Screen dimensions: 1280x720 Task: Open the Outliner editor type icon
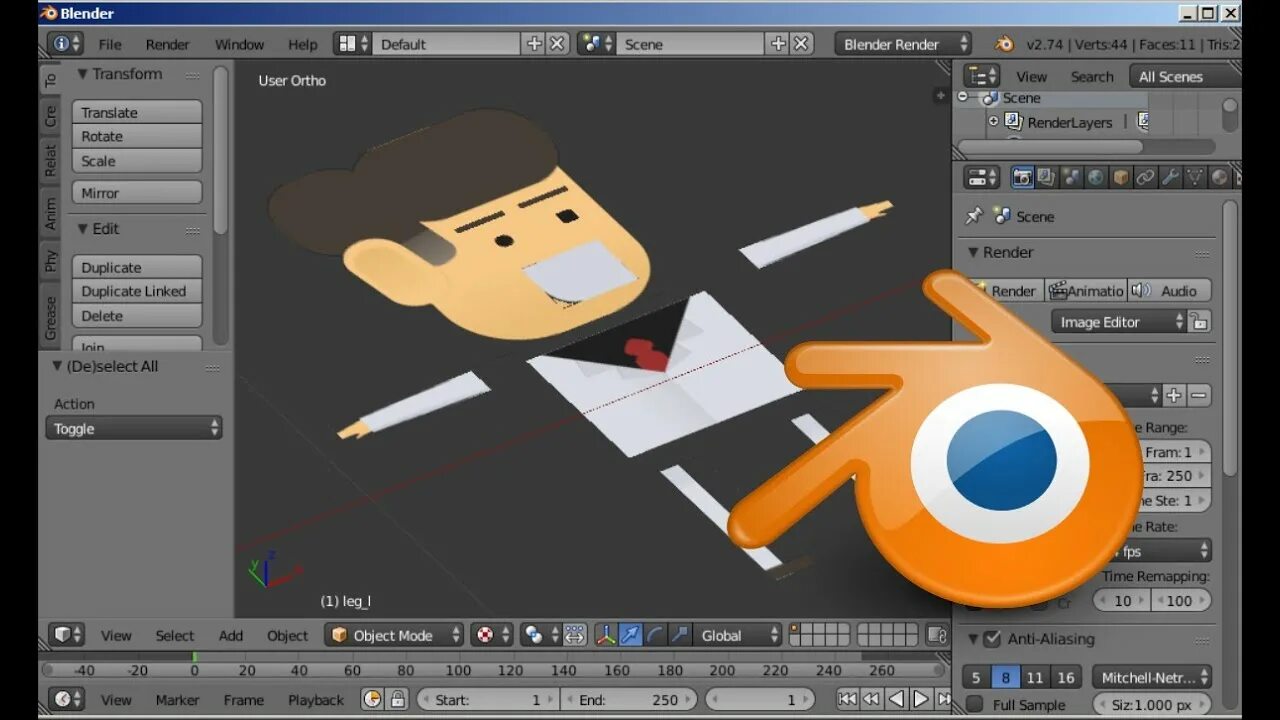(x=982, y=76)
